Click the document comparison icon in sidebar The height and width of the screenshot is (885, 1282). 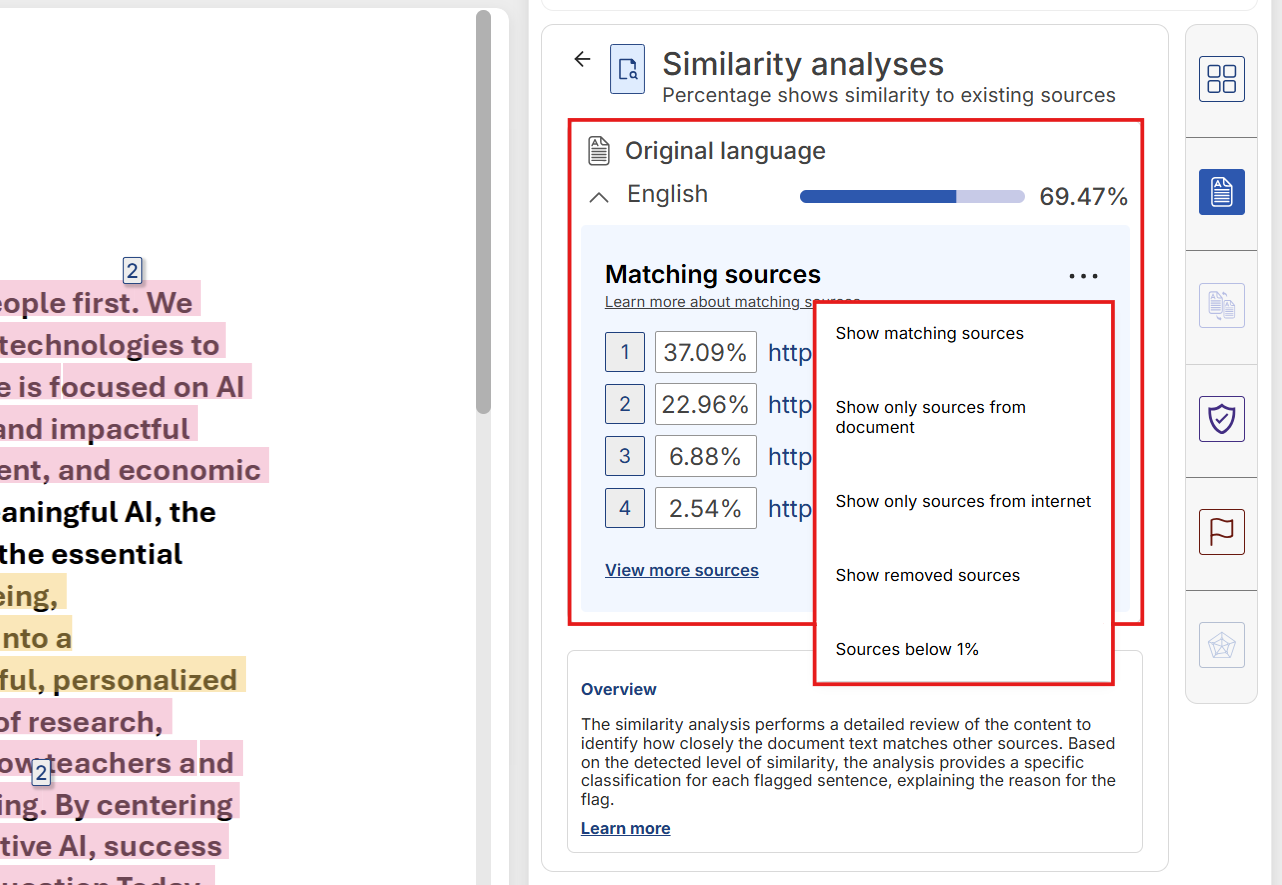click(1221, 305)
